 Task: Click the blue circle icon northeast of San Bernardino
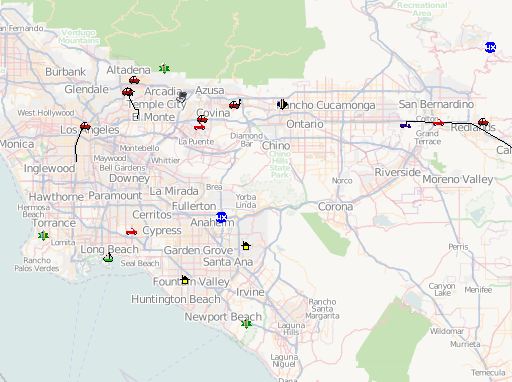[x=490, y=47]
